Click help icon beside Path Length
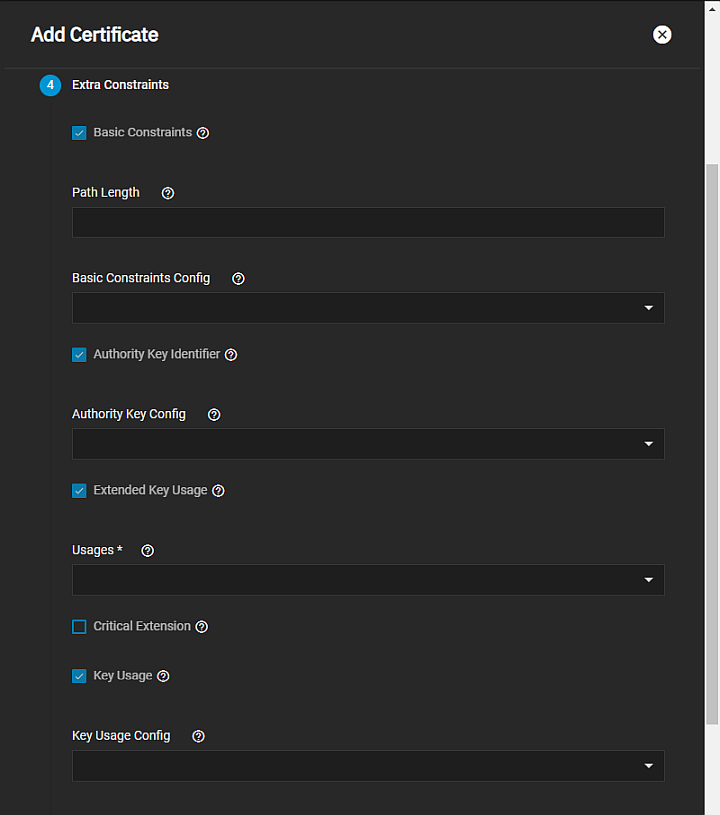 pyautogui.click(x=168, y=193)
